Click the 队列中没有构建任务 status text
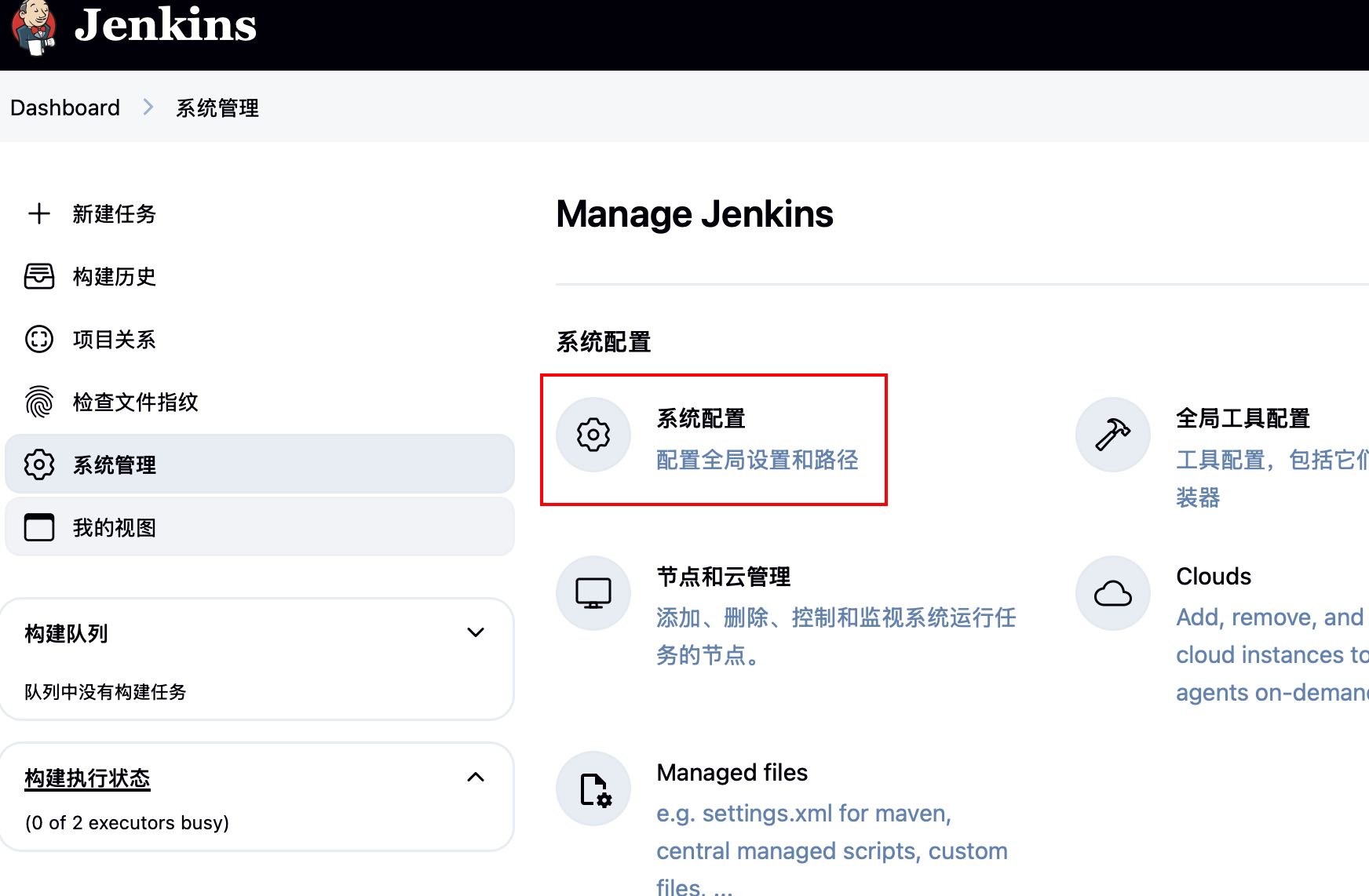1369x896 pixels. pos(105,692)
